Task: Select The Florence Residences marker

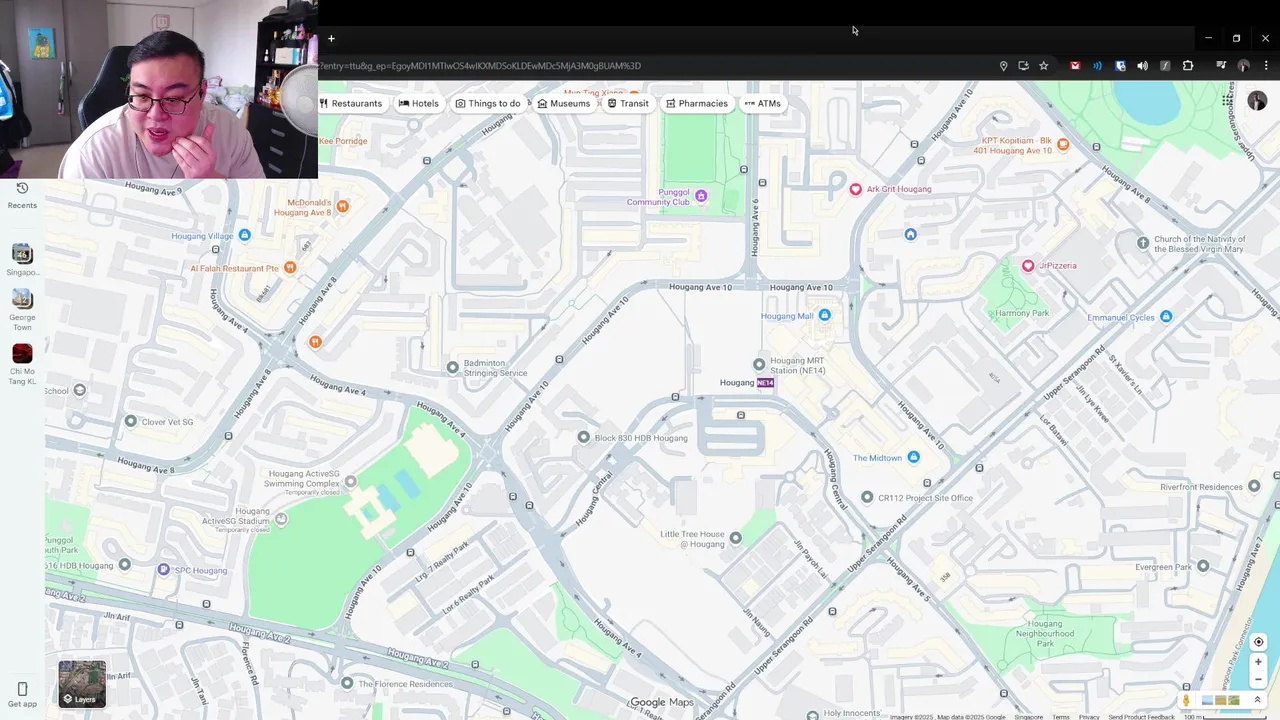Action: [347, 683]
